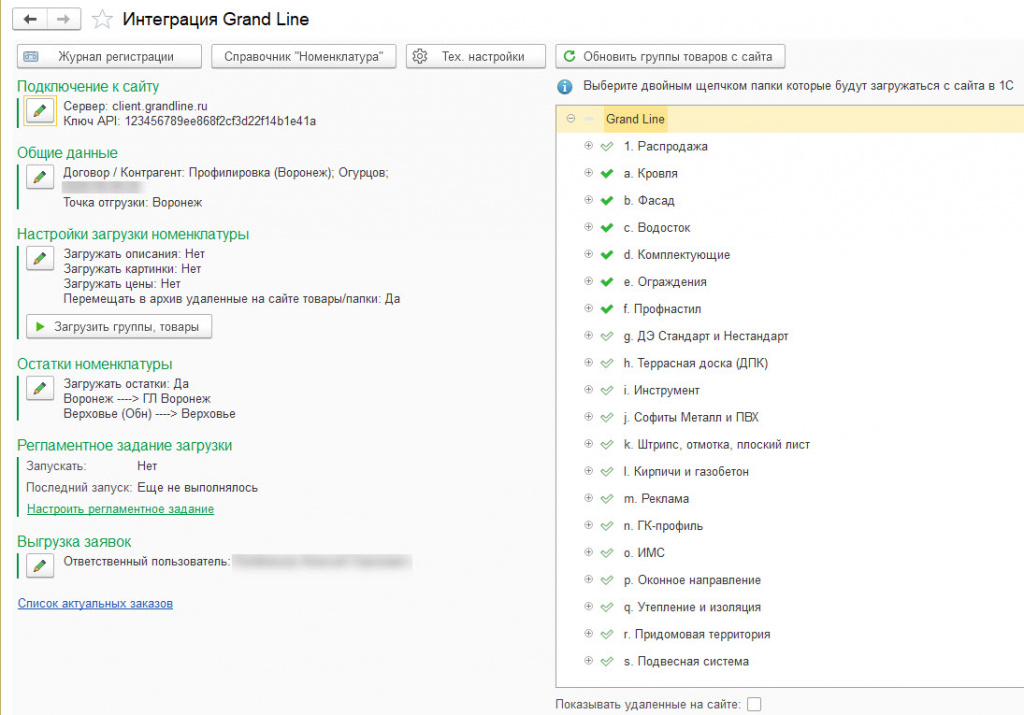This screenshot has width=1024, height=715.
Task: Click the Загружать остатки: Да line
Action: click(x=126, y=384)
